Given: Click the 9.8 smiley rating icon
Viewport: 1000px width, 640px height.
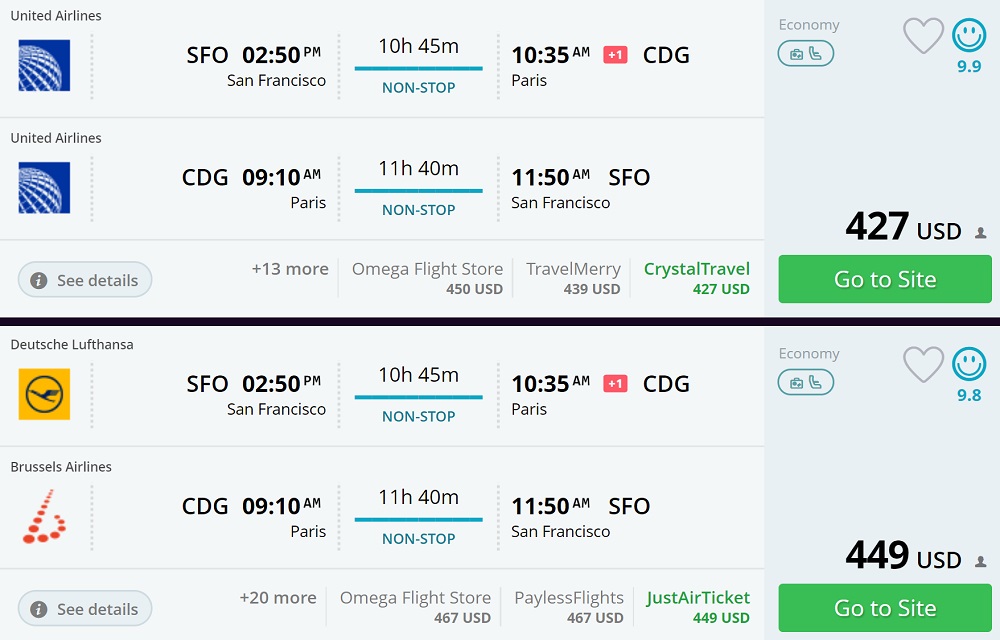Looking at the screenshot, I should point(968,365).
